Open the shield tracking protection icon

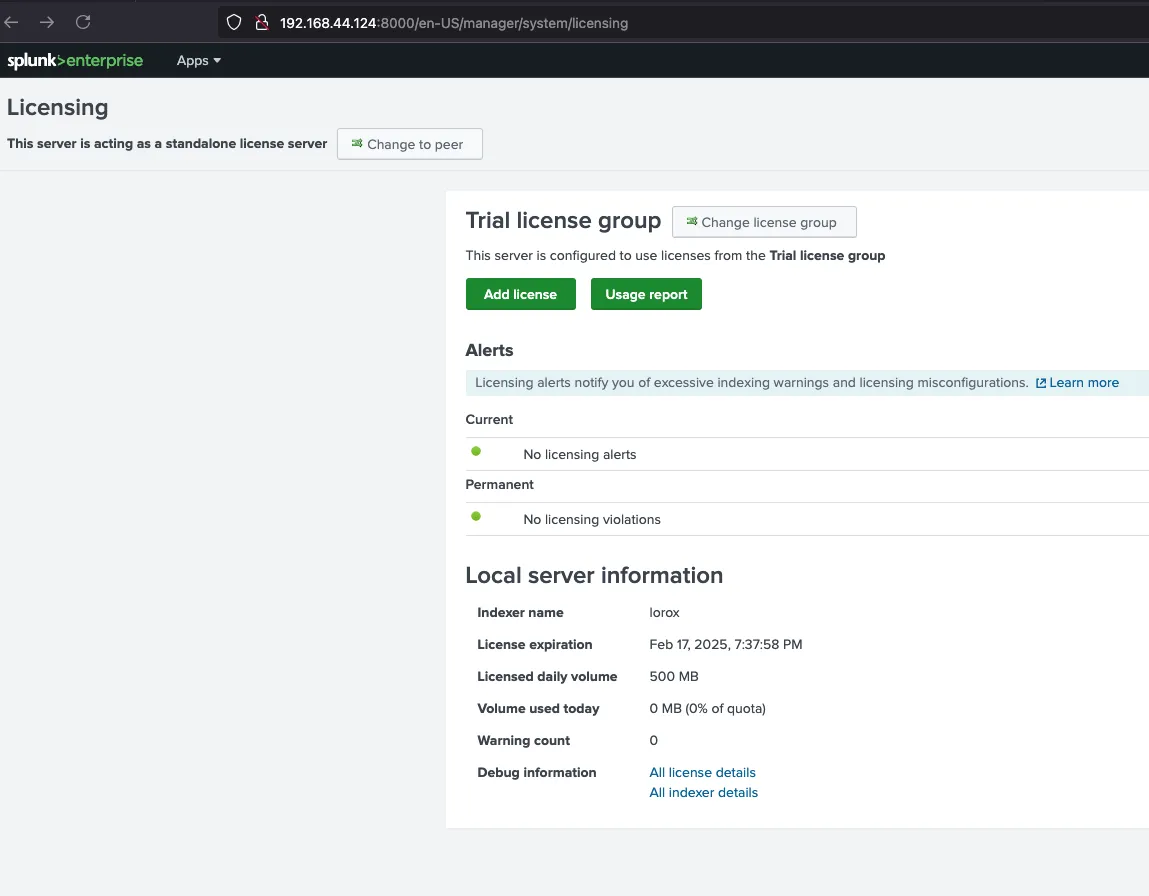click(234, 22)
